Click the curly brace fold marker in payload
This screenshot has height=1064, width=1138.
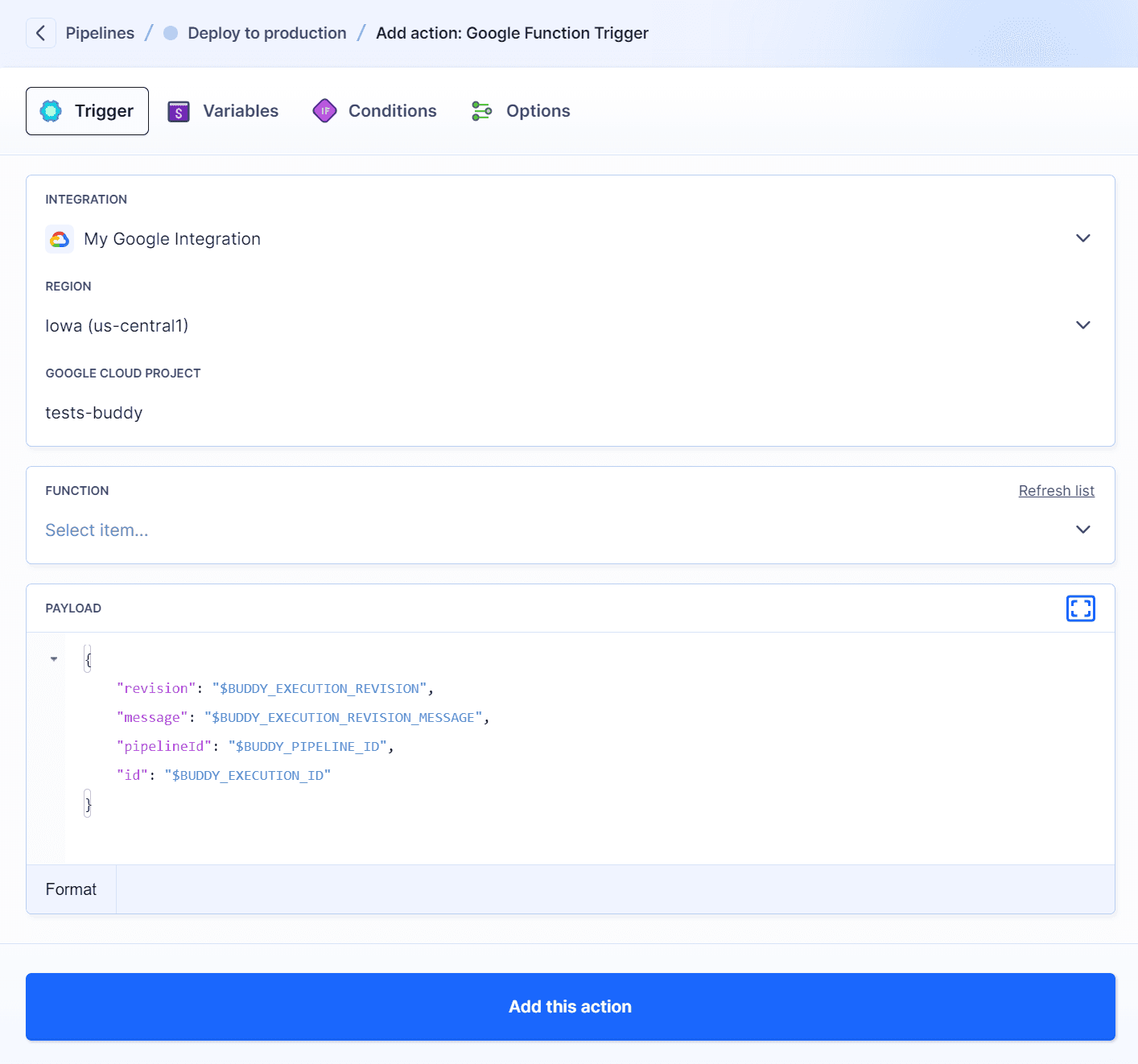coord(87,658)
